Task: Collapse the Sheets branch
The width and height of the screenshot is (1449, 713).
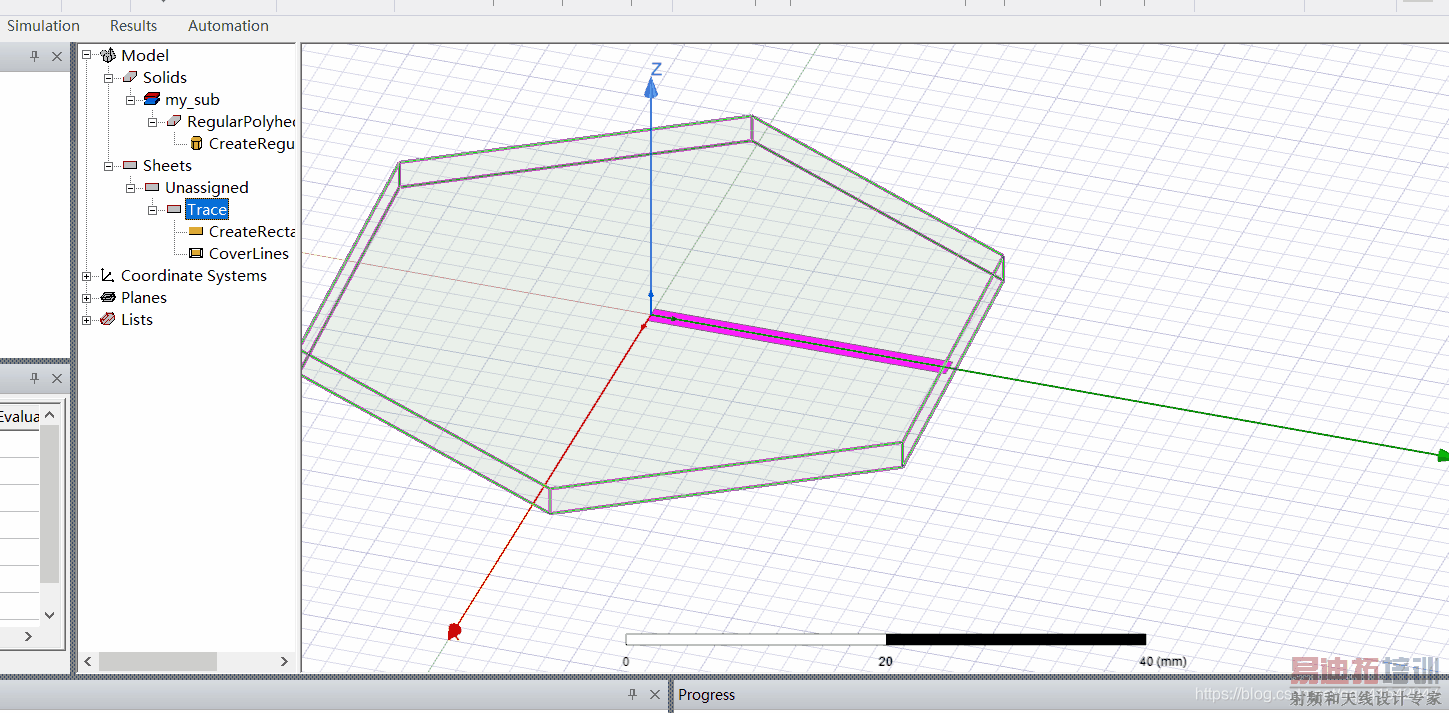Action: pyautogui.click(x=109, y=165)
